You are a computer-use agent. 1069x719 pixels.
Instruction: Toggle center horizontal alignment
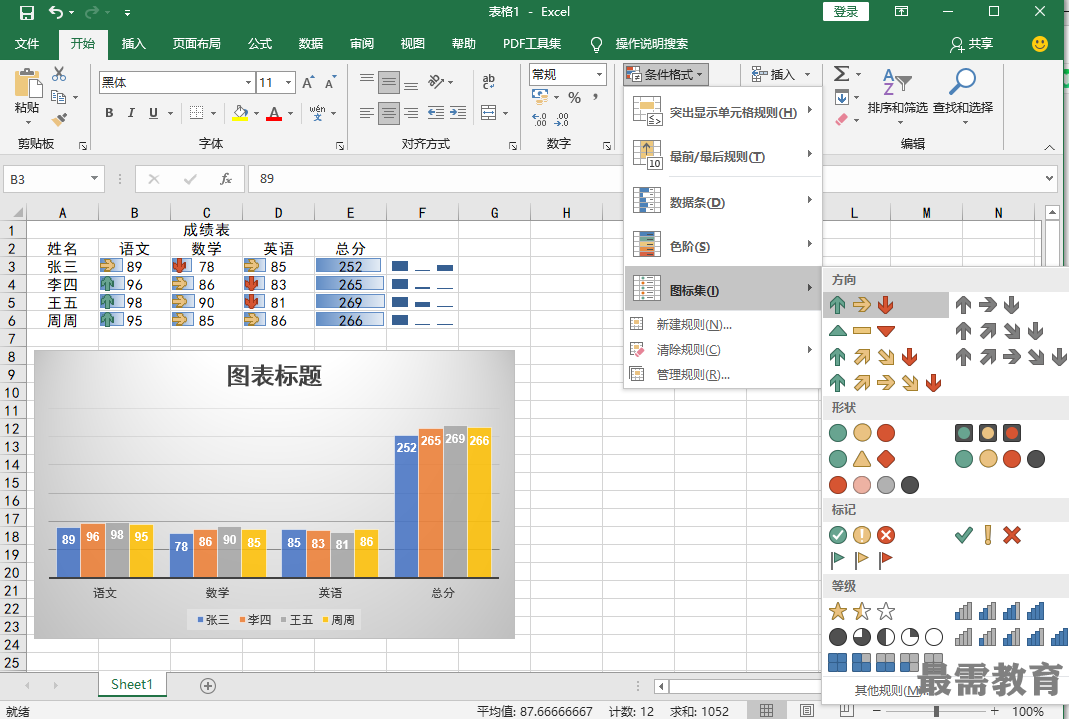click(389, 113)
